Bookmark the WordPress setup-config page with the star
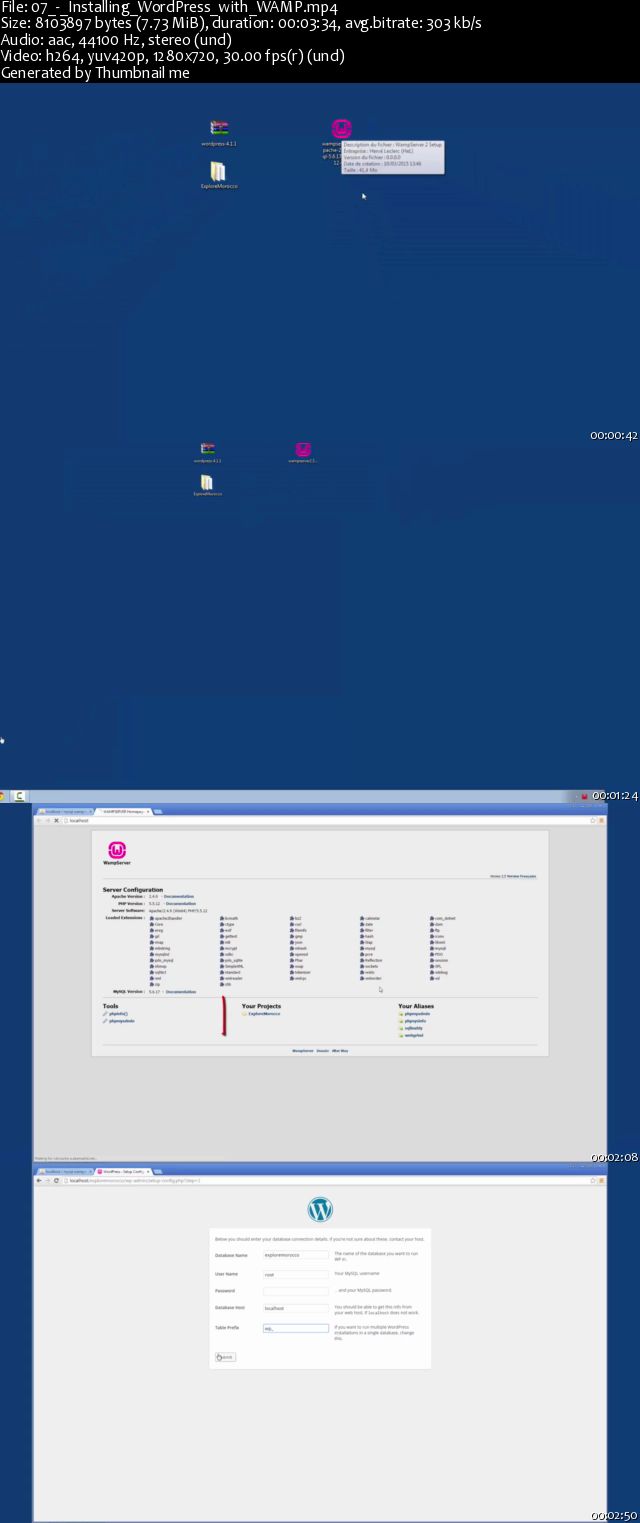Viewport: 640px width, 1523px height. tap(593, 1180)
